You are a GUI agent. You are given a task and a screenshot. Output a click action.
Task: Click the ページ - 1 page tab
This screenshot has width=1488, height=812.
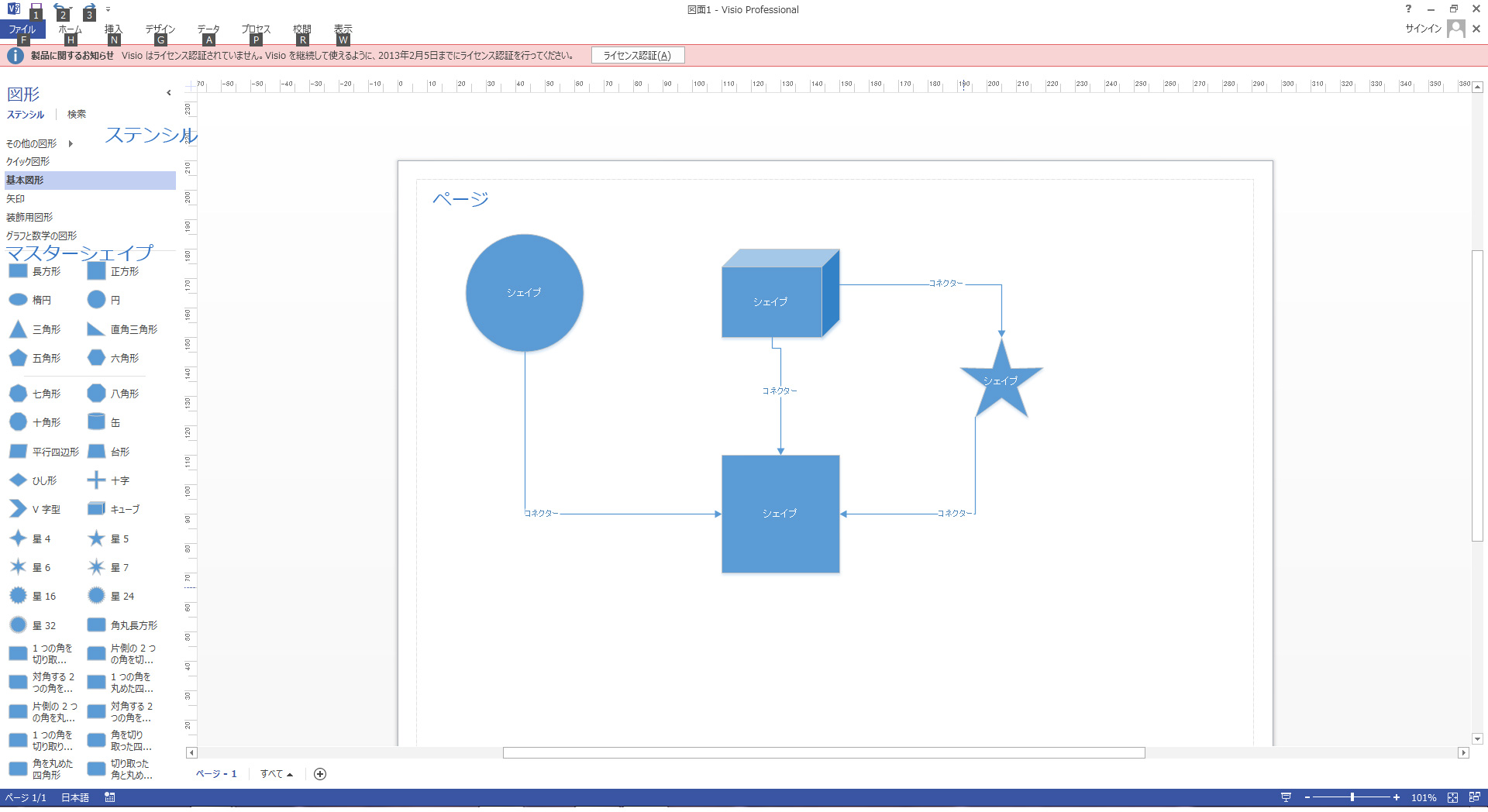coord(216,774)
